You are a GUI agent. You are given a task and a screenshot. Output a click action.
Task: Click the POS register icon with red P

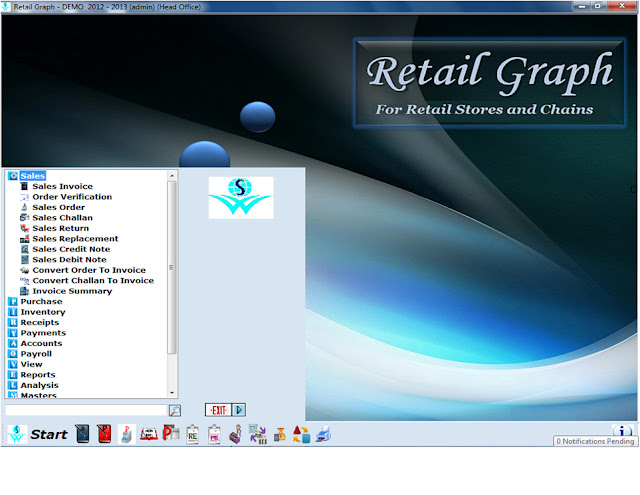(127, 434)
